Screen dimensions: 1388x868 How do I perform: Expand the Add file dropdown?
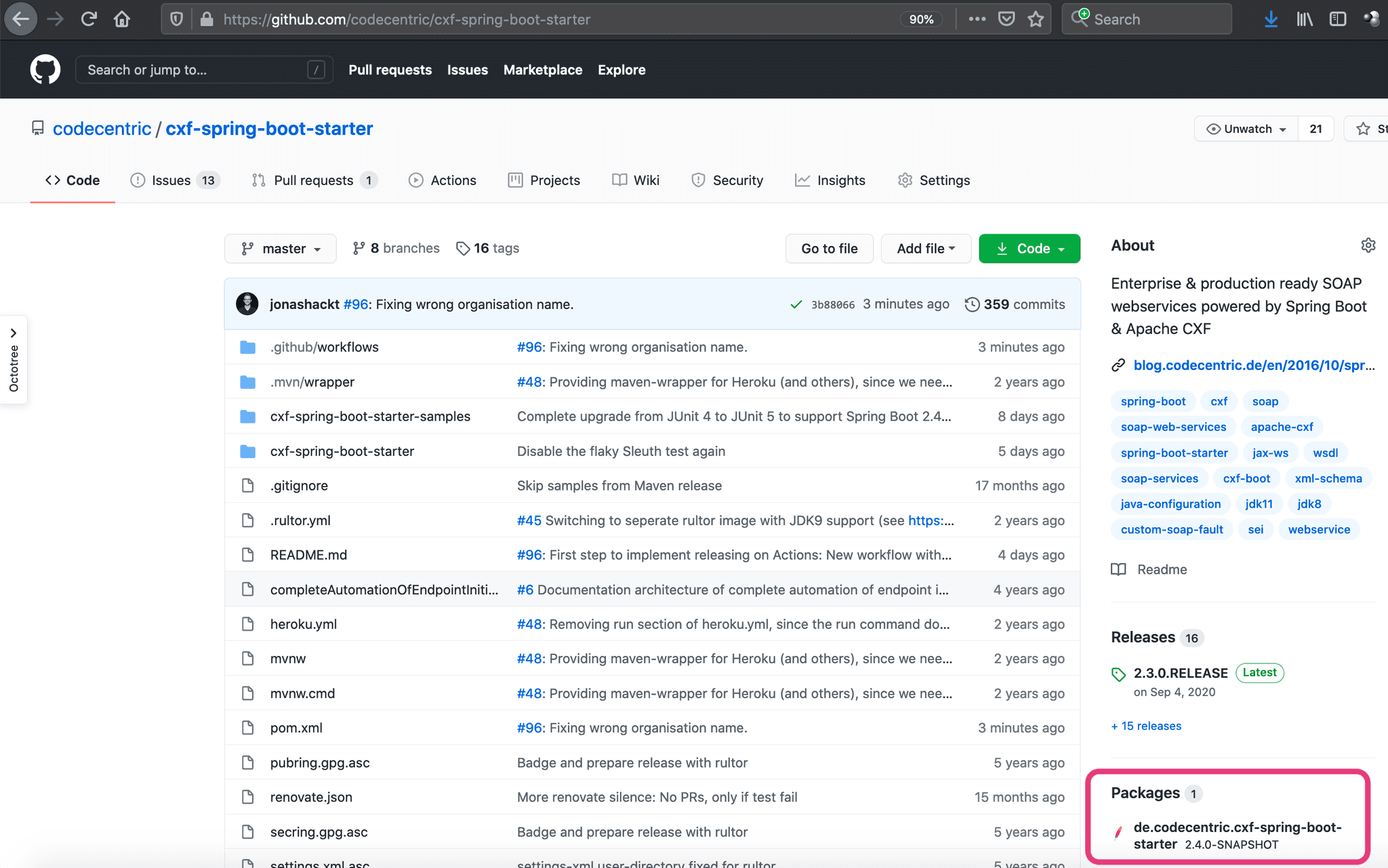(926, 249)
